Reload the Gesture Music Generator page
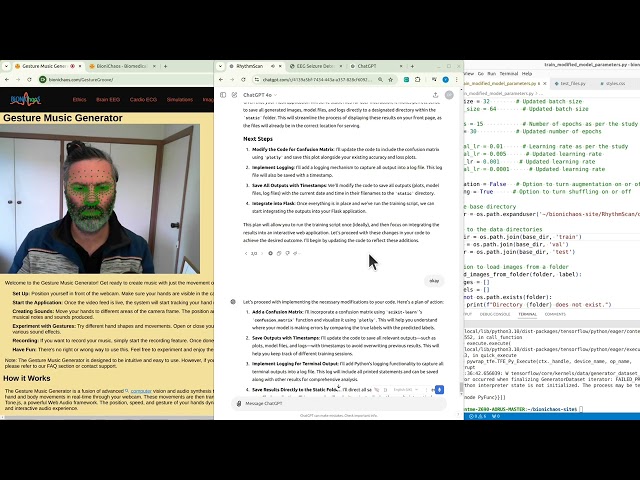Viewport: 640px width, 480px height. [29, 80]
